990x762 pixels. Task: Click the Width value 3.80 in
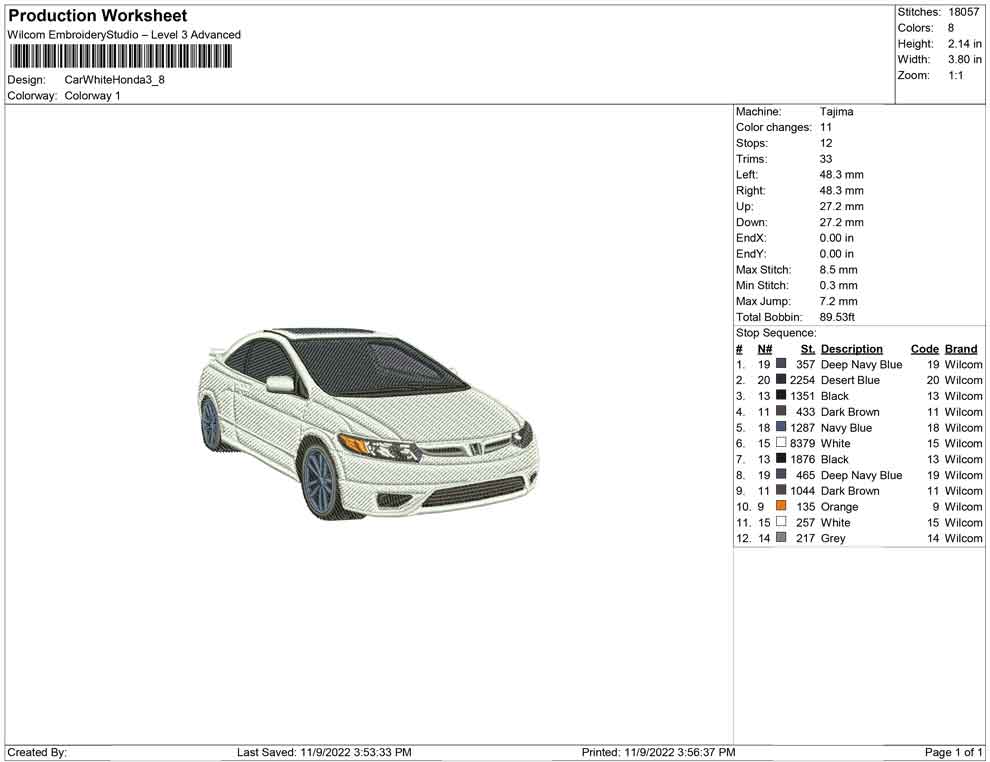click(x=965, y=59)
